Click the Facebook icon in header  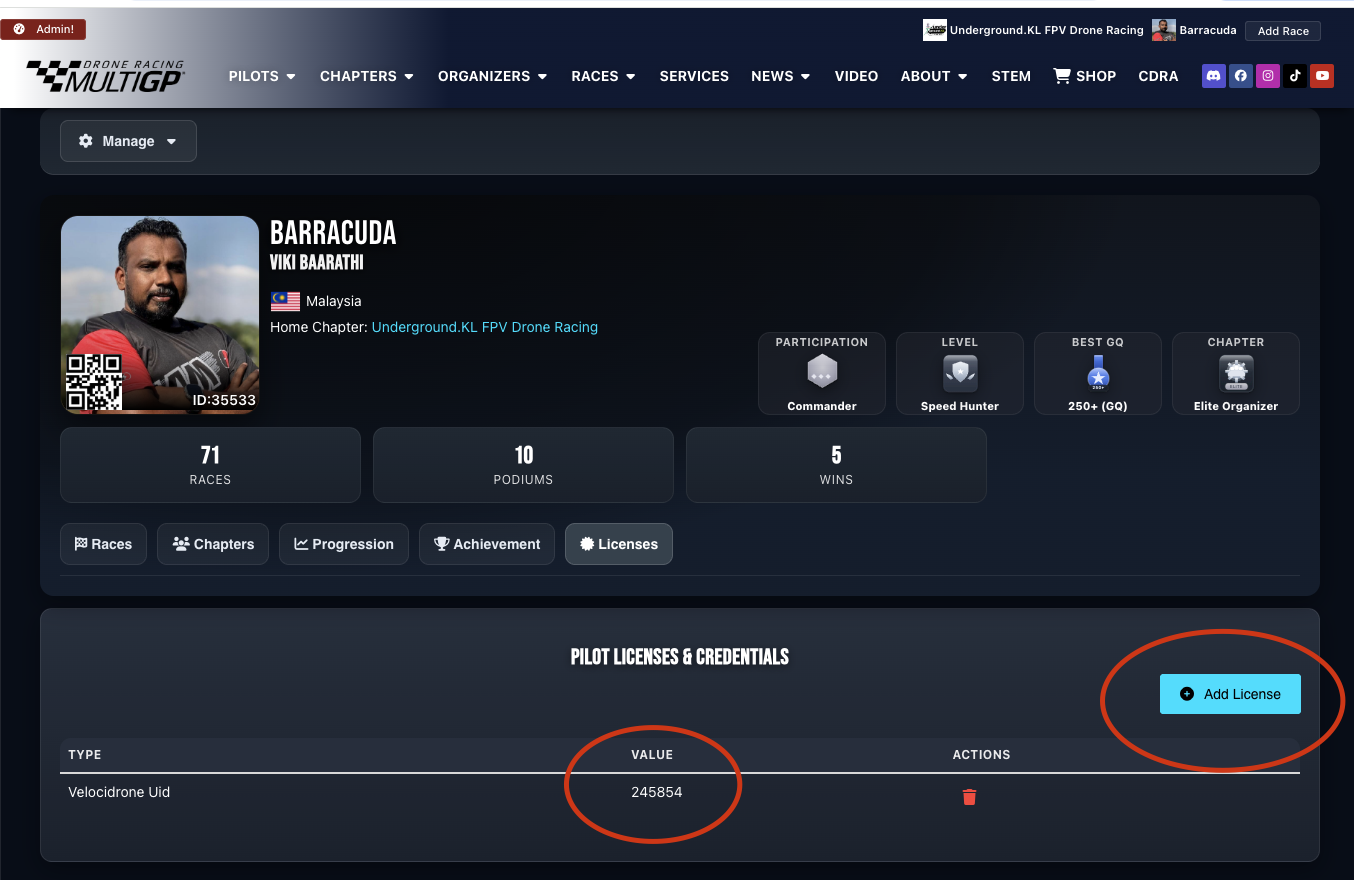point(1240,76)
